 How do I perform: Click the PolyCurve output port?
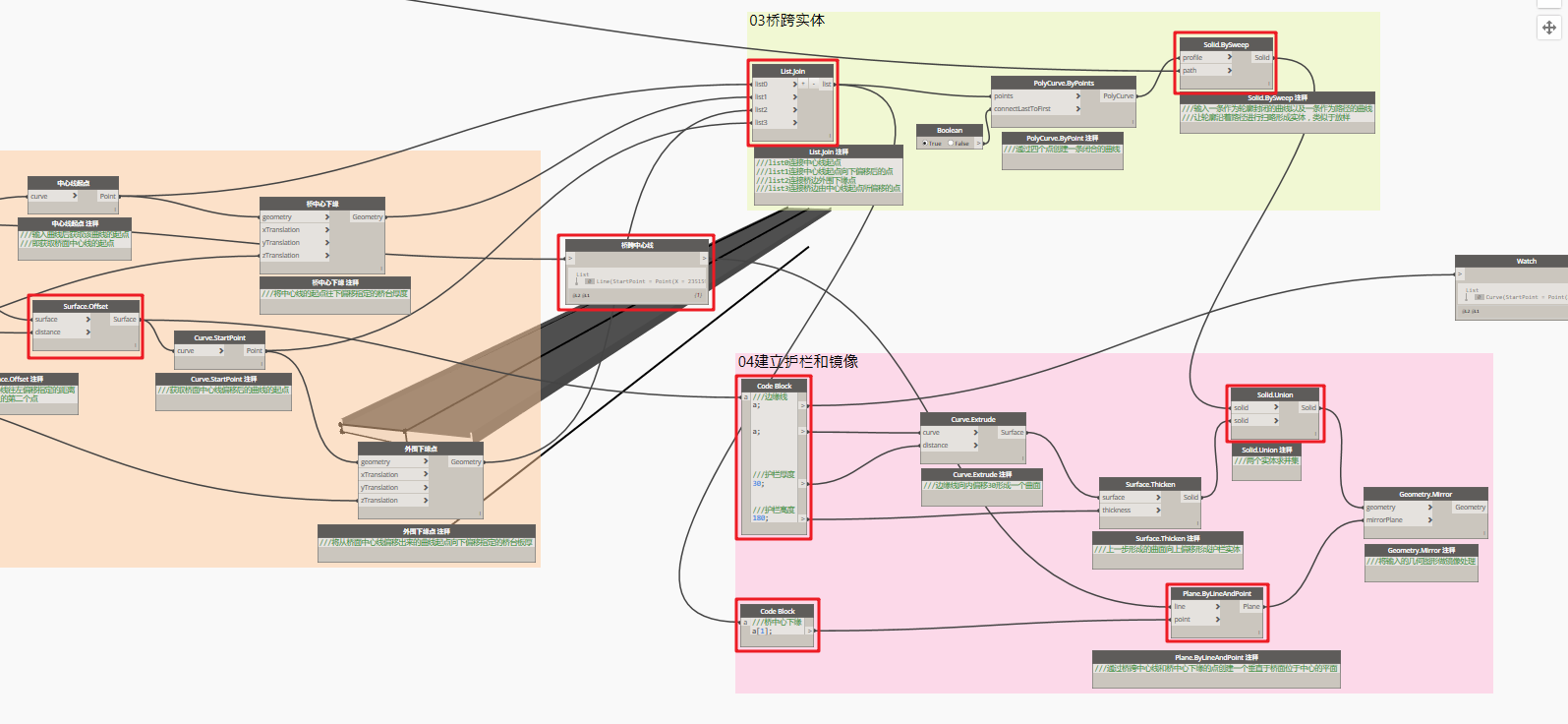pyautogui.click(x=1118, y=96)
